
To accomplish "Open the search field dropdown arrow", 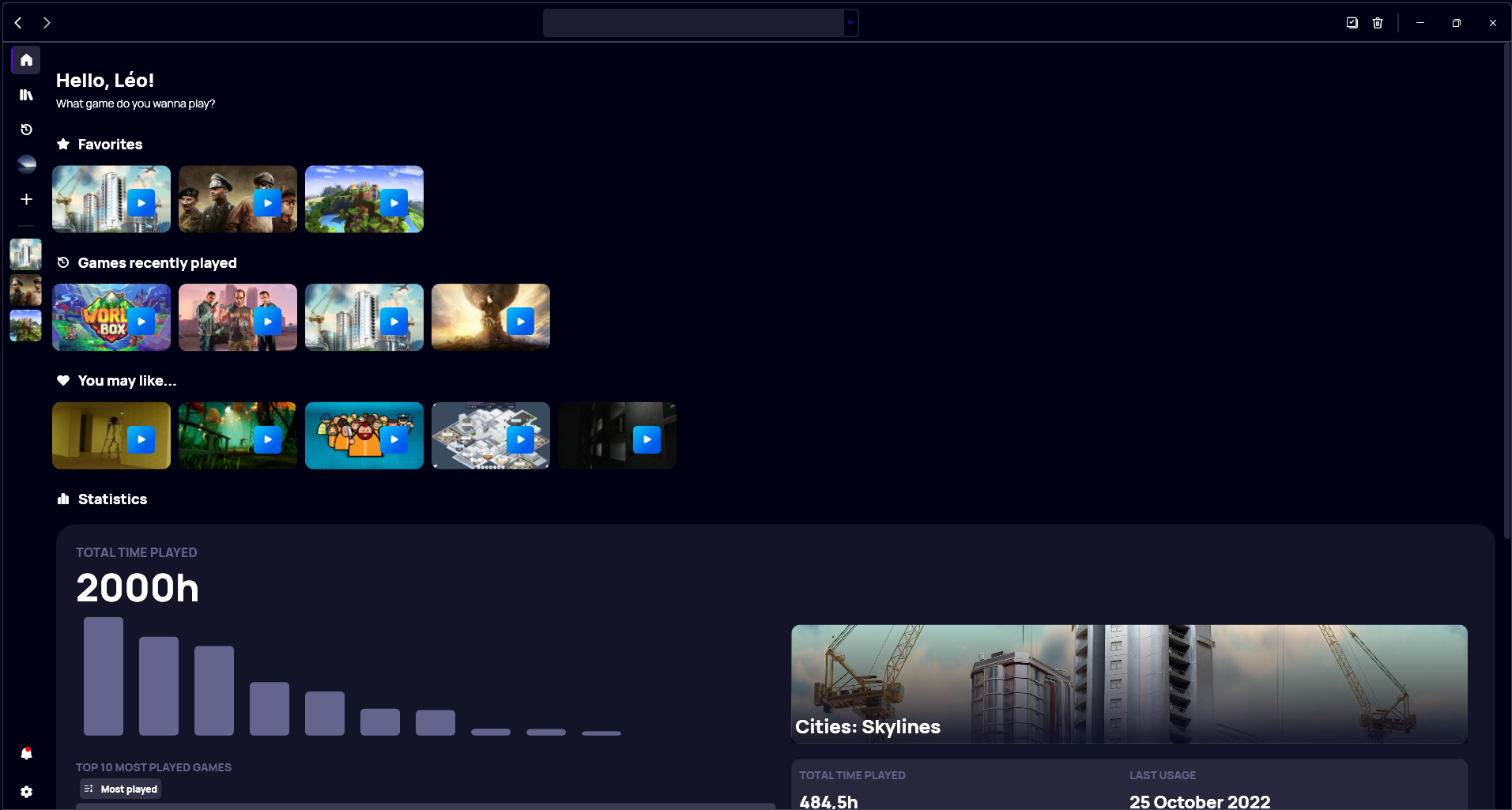I will pos(850,23).
